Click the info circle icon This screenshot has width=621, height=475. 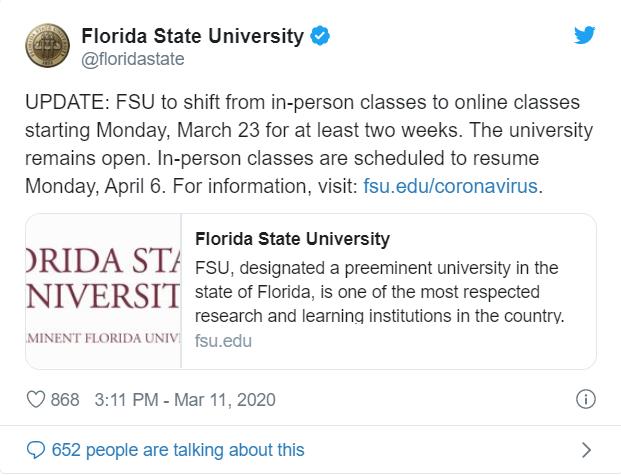click(585, 399)
